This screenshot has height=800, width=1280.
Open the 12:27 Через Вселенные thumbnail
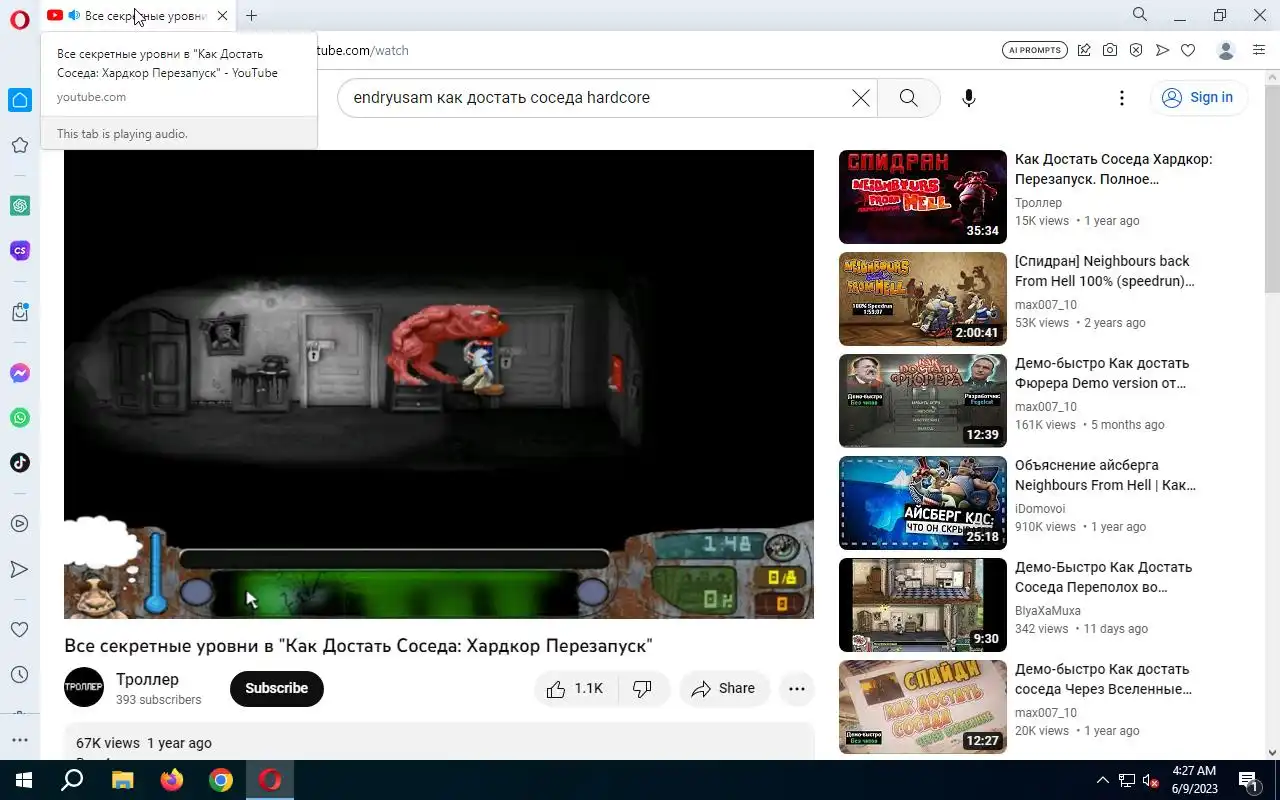tap(923, 707)
